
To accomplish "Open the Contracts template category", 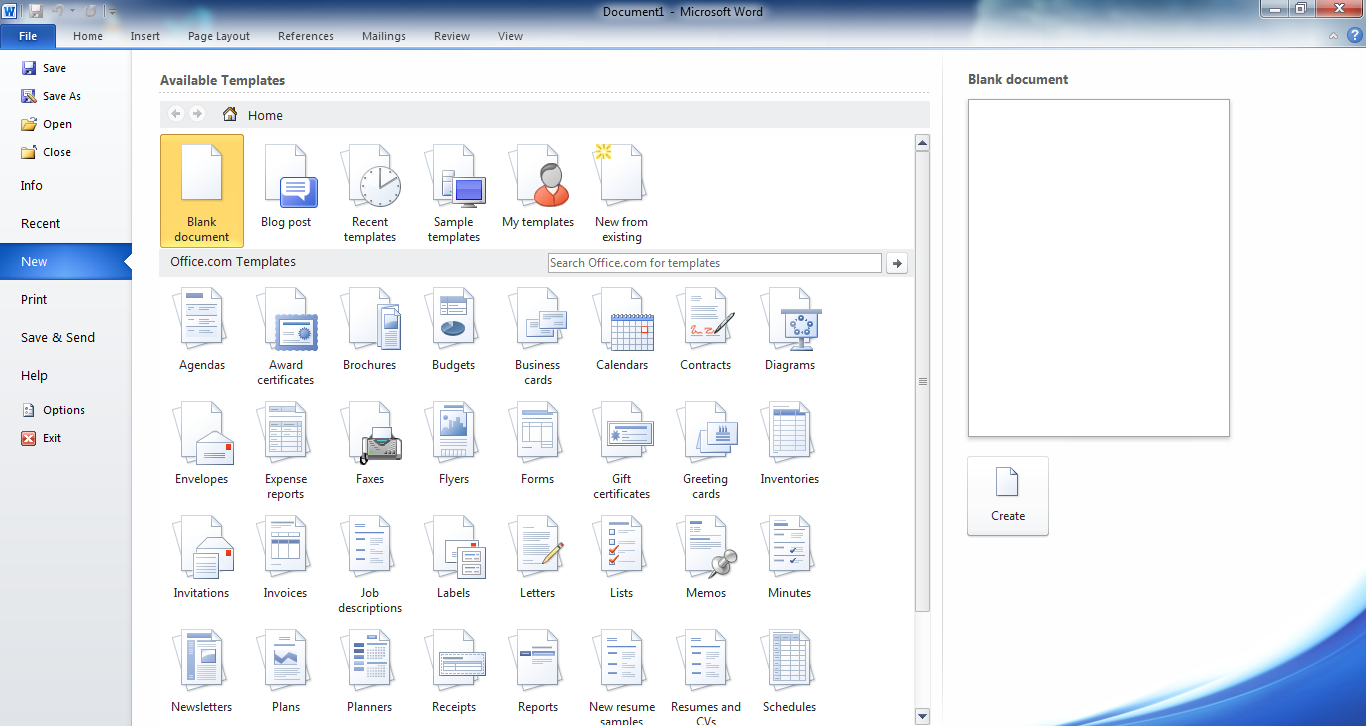I will 706,330.
